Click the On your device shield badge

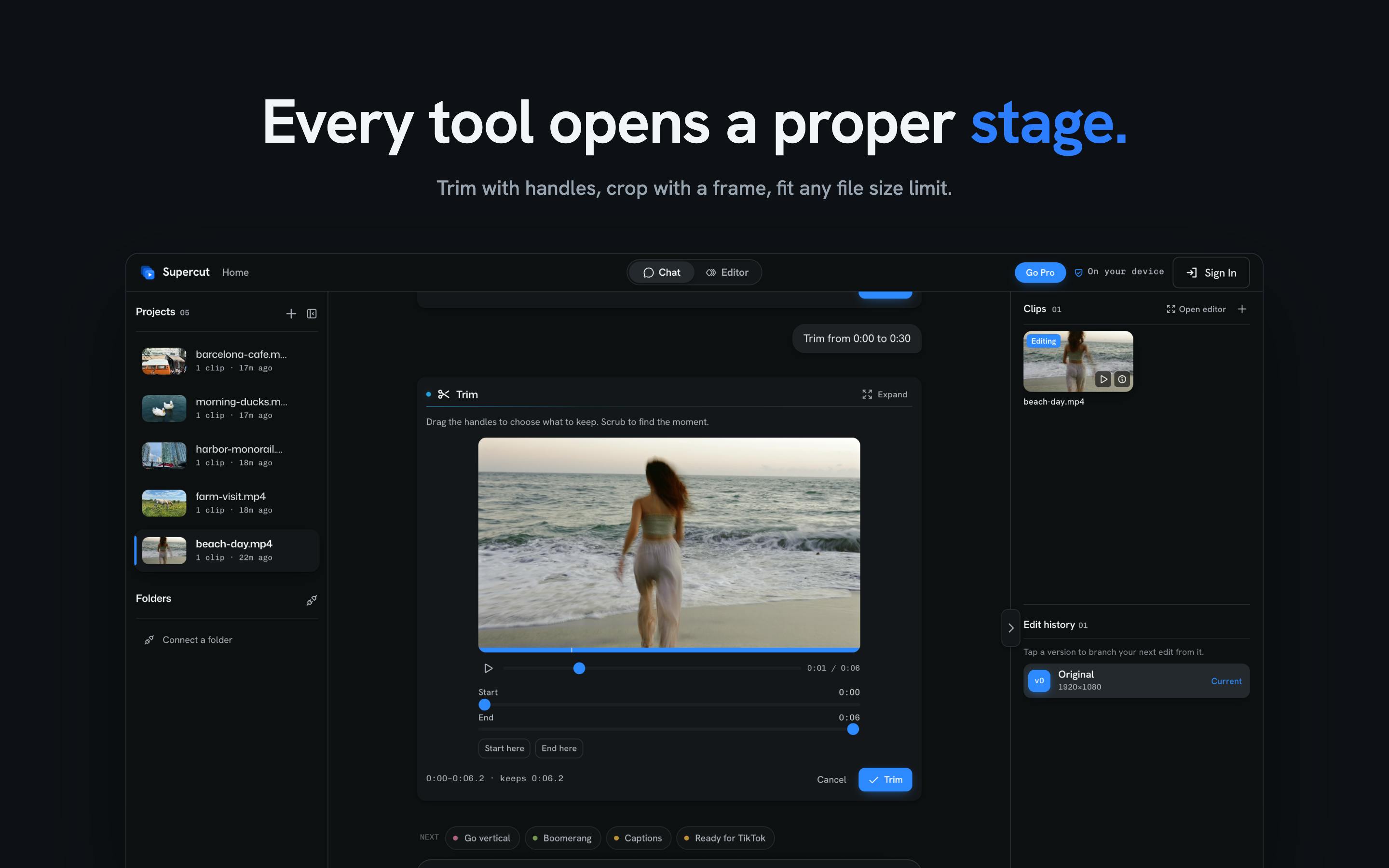(1118, 271)
